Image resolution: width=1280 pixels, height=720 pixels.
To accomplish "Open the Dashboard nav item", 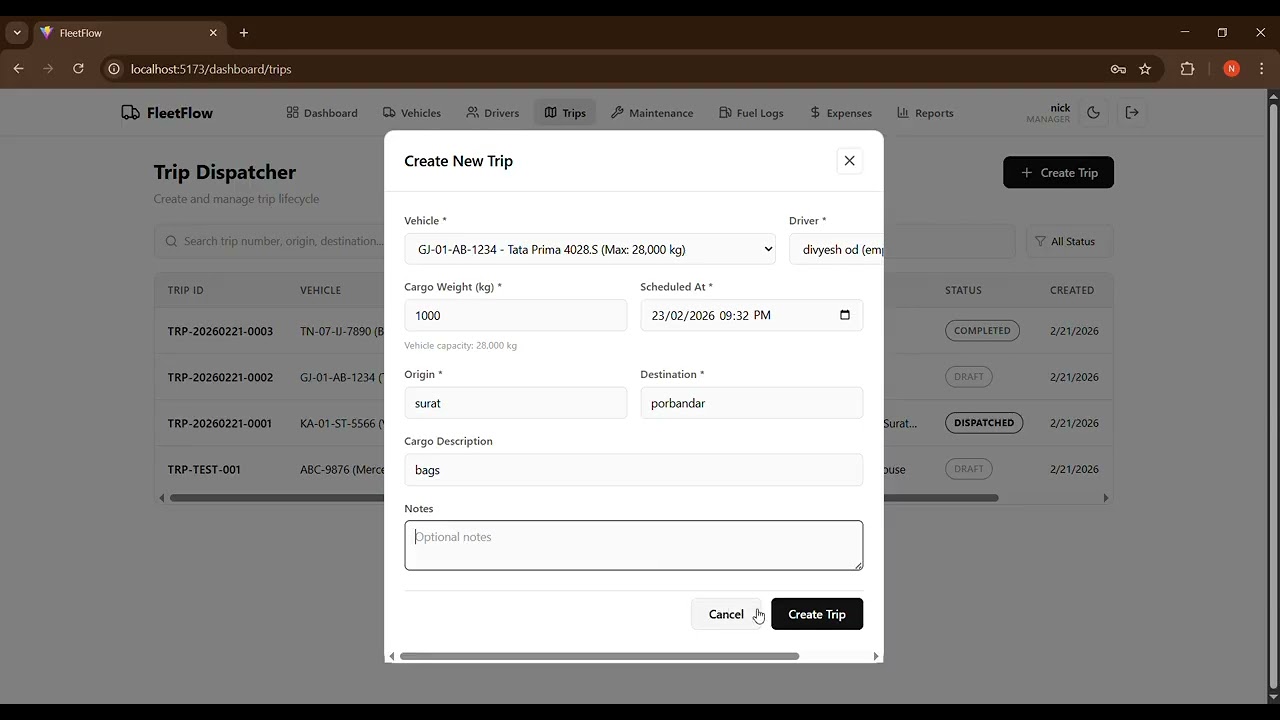I will click(x=322, y=113).
